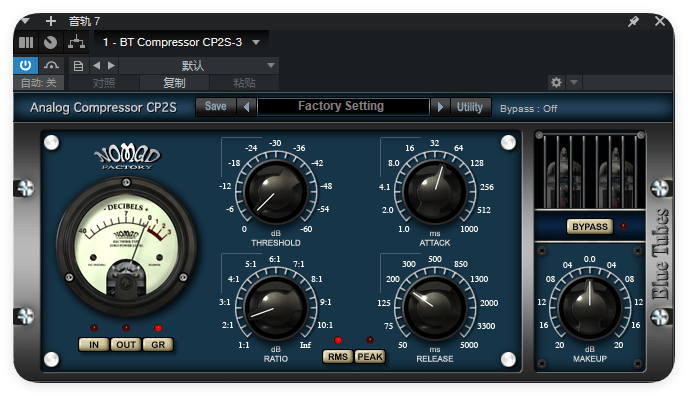
Task: Pin the plugin window
Action: tap(633, 21)
